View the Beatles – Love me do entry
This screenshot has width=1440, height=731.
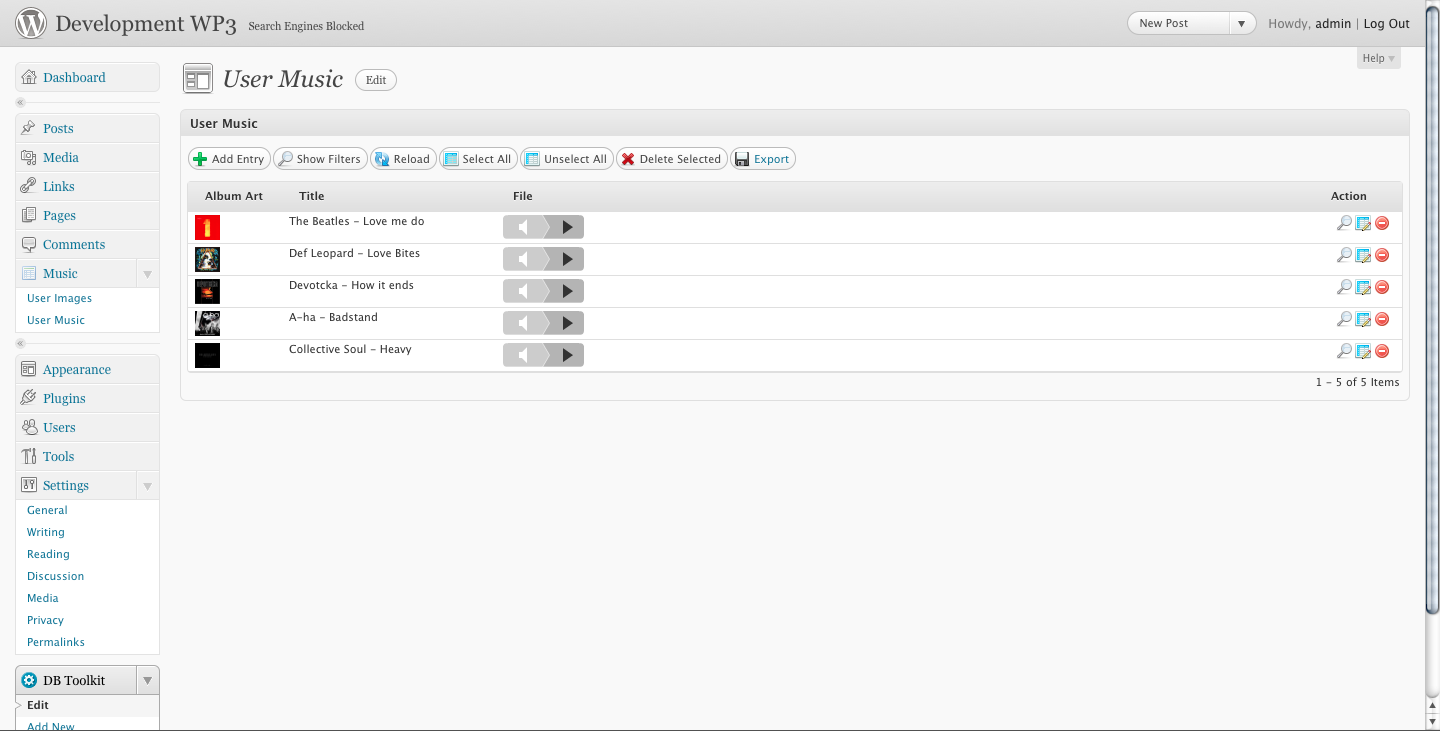pyautogui.click(x=1344, y=223)
